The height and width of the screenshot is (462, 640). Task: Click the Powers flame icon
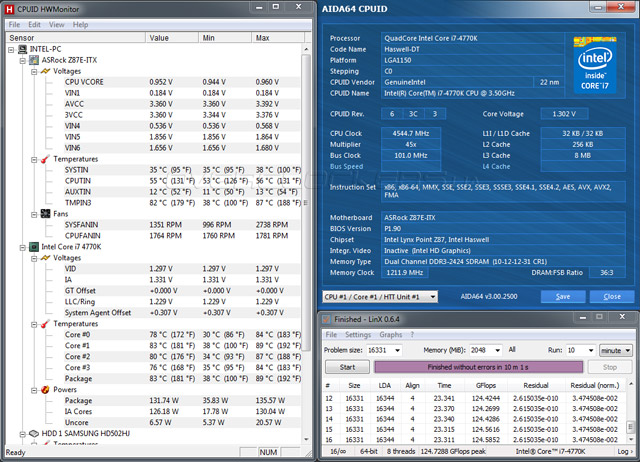(x=45, y=390)
